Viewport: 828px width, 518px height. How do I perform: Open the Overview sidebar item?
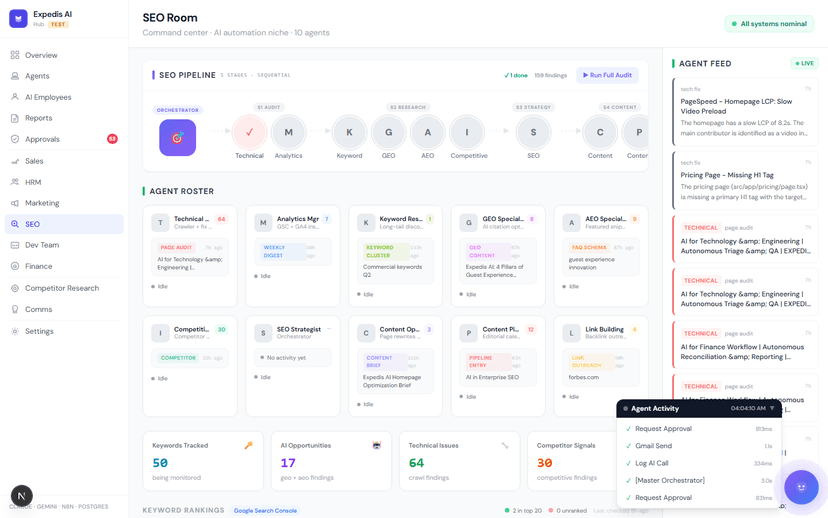[x=64, y=55]
